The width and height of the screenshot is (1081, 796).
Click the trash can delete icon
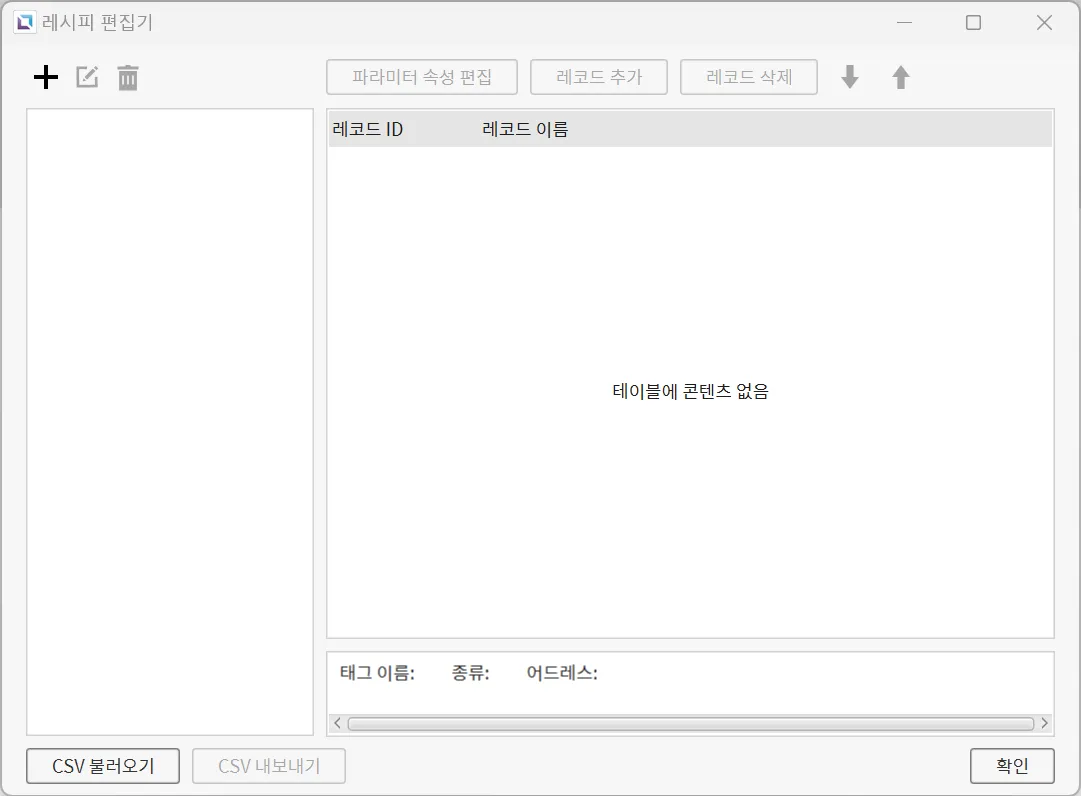[x=128, y=77]
